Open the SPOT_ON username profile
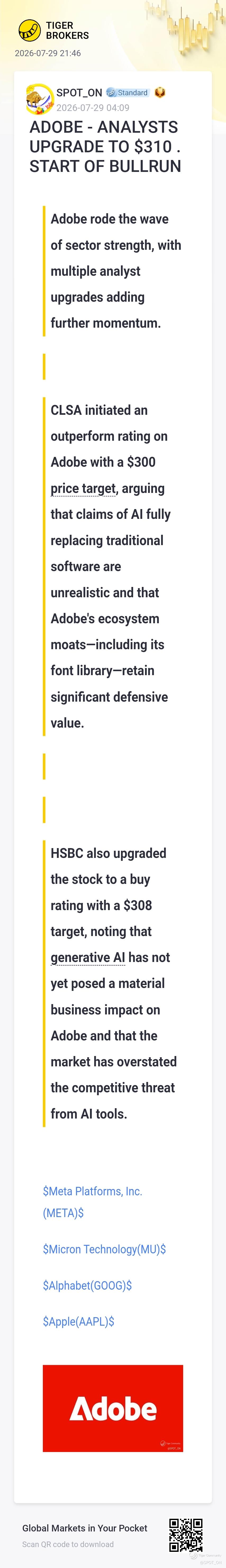The width and height of the screenshot is (226, 1568). (79, 92)
